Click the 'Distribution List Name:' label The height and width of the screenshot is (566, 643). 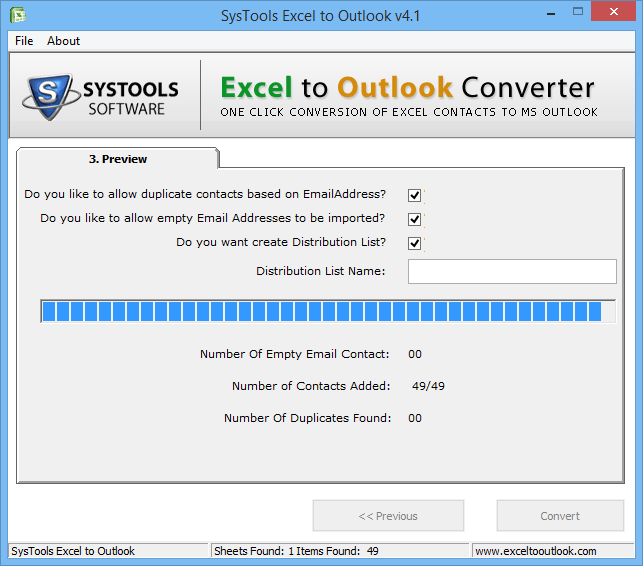pyautogui.click(x=321, y=271)
